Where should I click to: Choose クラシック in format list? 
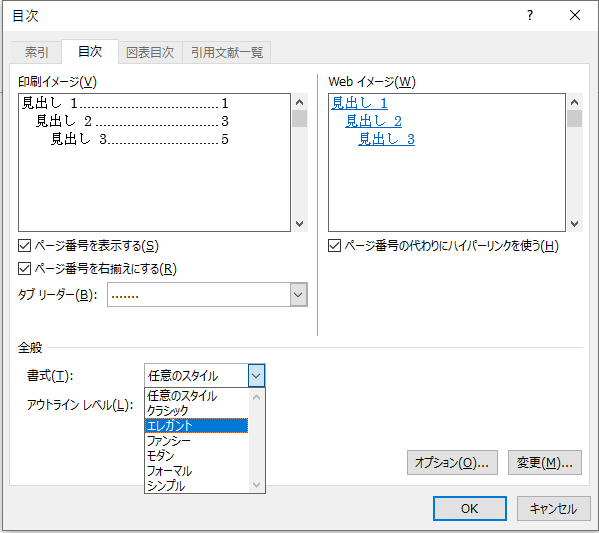pyautogui.click(x=197, y=411)
